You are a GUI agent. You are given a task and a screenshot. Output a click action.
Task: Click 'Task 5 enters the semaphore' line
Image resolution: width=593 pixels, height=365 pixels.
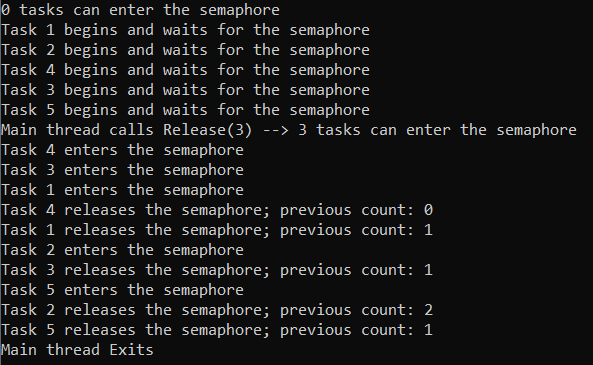pyautogui.click(x=123, y=290)
